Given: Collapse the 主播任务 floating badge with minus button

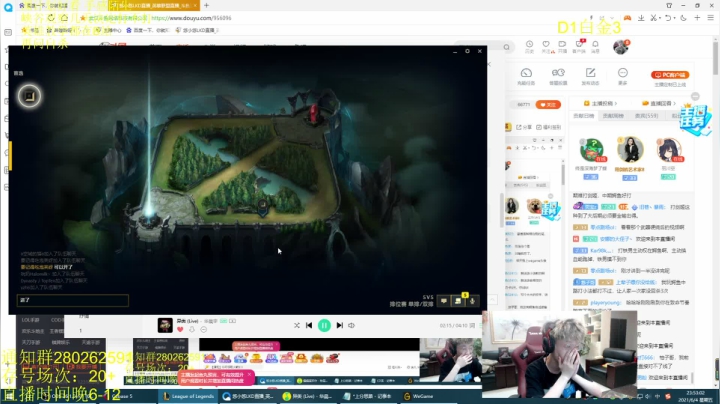Looking at the screenshot, I should coord(695,96).
